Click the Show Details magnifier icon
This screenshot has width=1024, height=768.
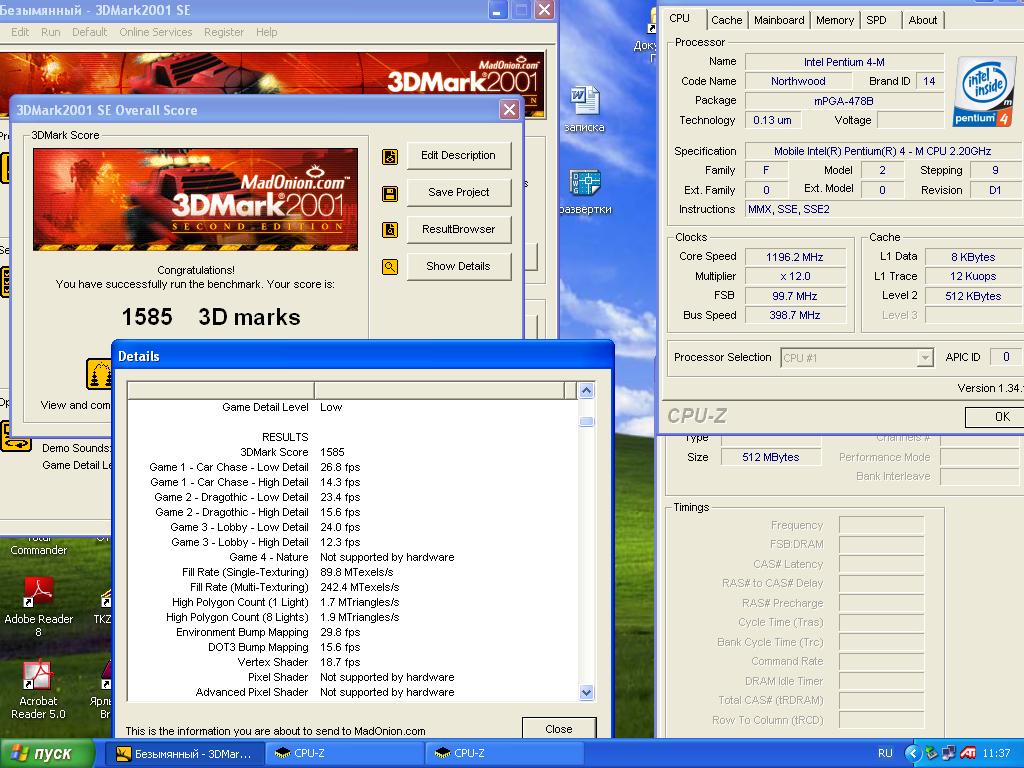[390, 267]
